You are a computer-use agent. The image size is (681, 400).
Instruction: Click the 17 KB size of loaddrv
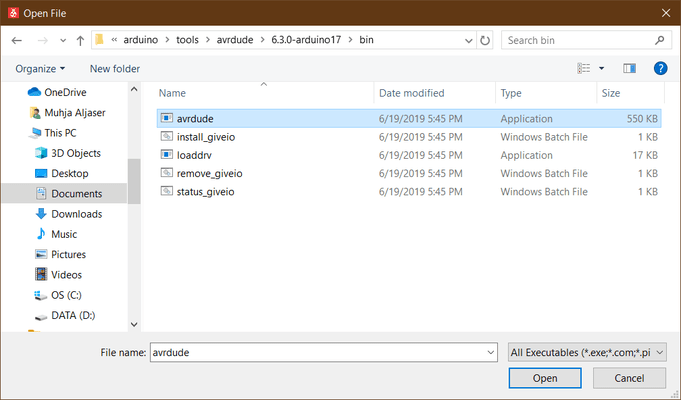tap(645, 155)
